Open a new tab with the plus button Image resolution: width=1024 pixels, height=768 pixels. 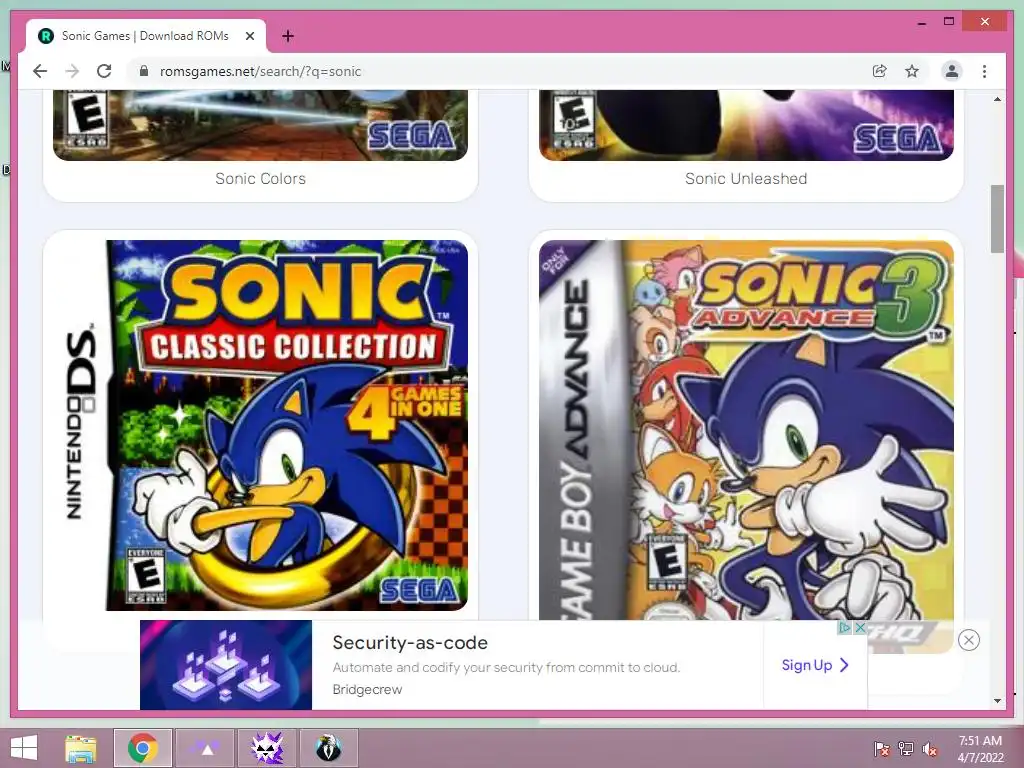point(288,36)
